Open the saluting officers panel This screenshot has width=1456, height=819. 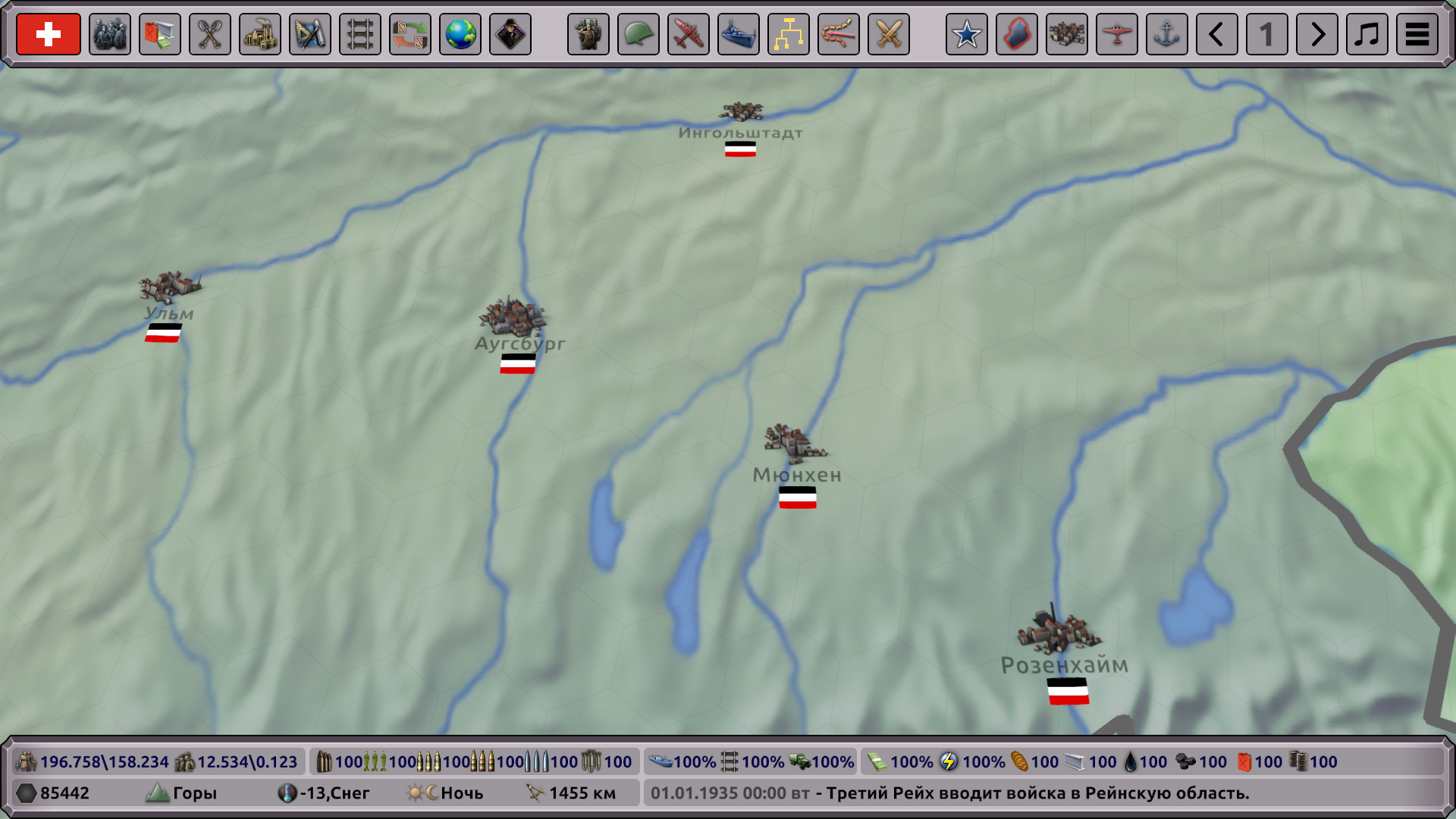tap(588, 34)
